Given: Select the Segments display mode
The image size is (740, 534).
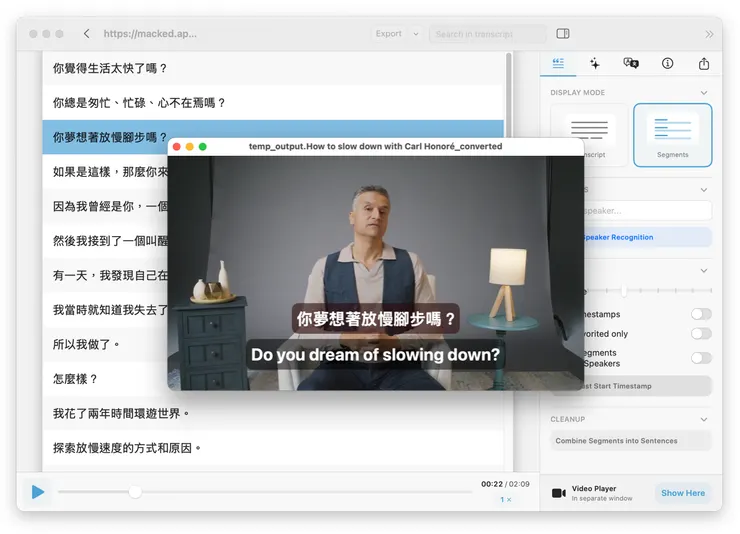Looking at the screenshot, I should (673, 135).
